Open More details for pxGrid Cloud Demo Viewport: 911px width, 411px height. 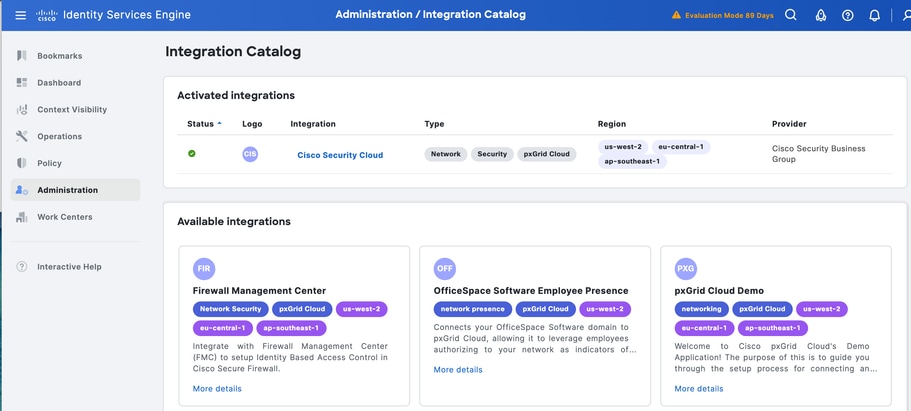[699, 388]
